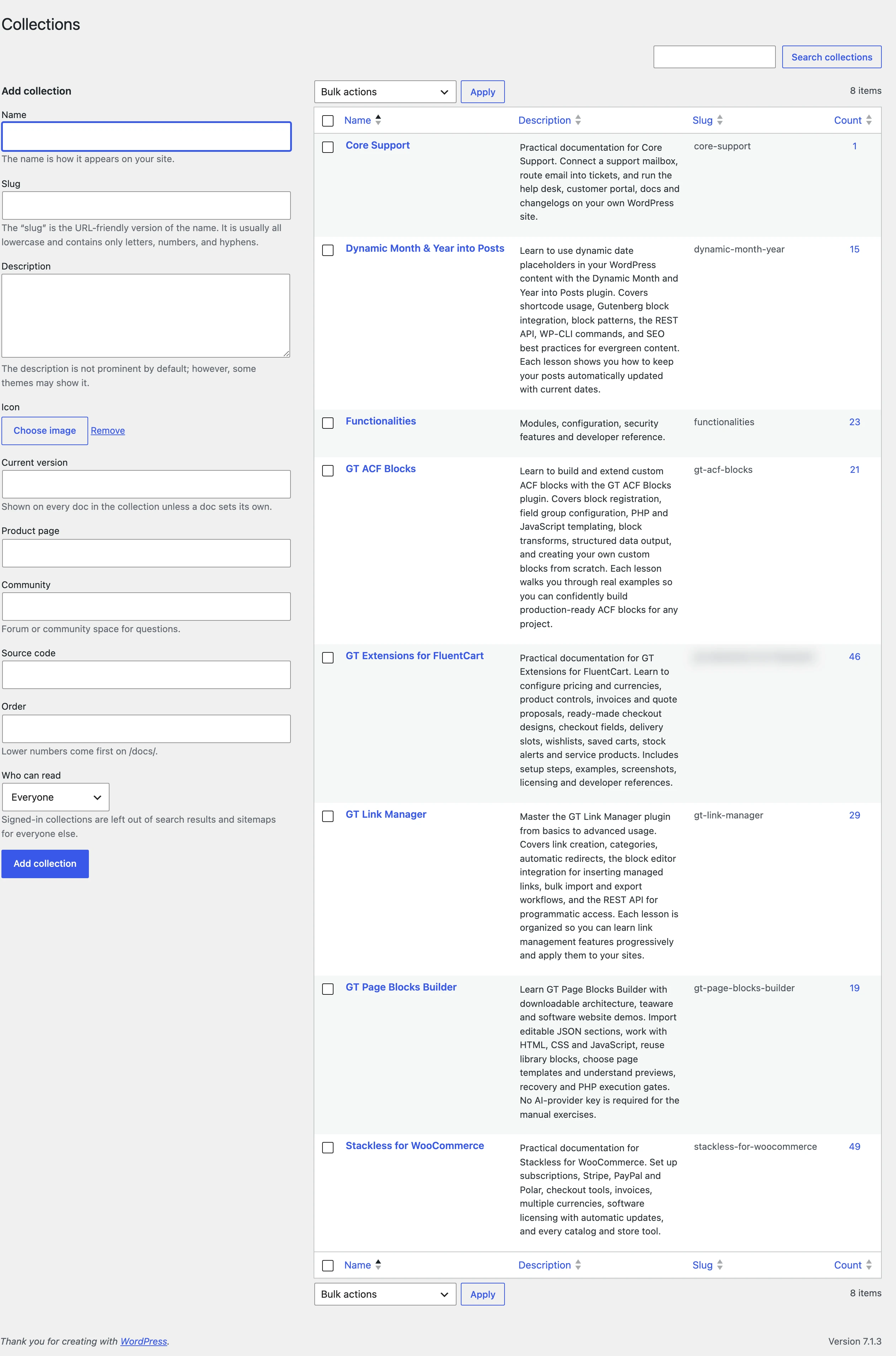Click the top Apply button

482,91
